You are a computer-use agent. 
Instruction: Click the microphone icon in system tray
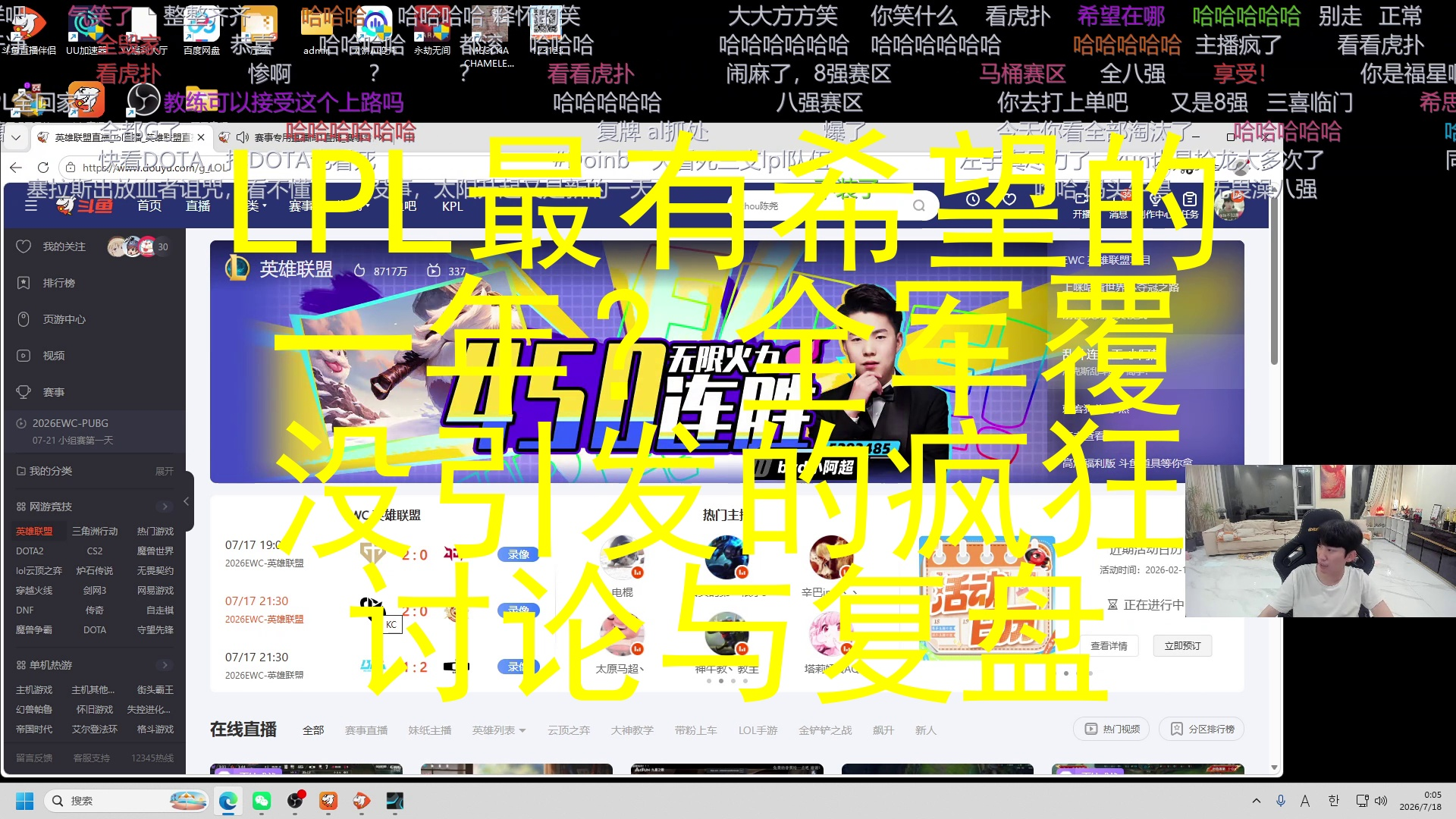pos(1281,801)
